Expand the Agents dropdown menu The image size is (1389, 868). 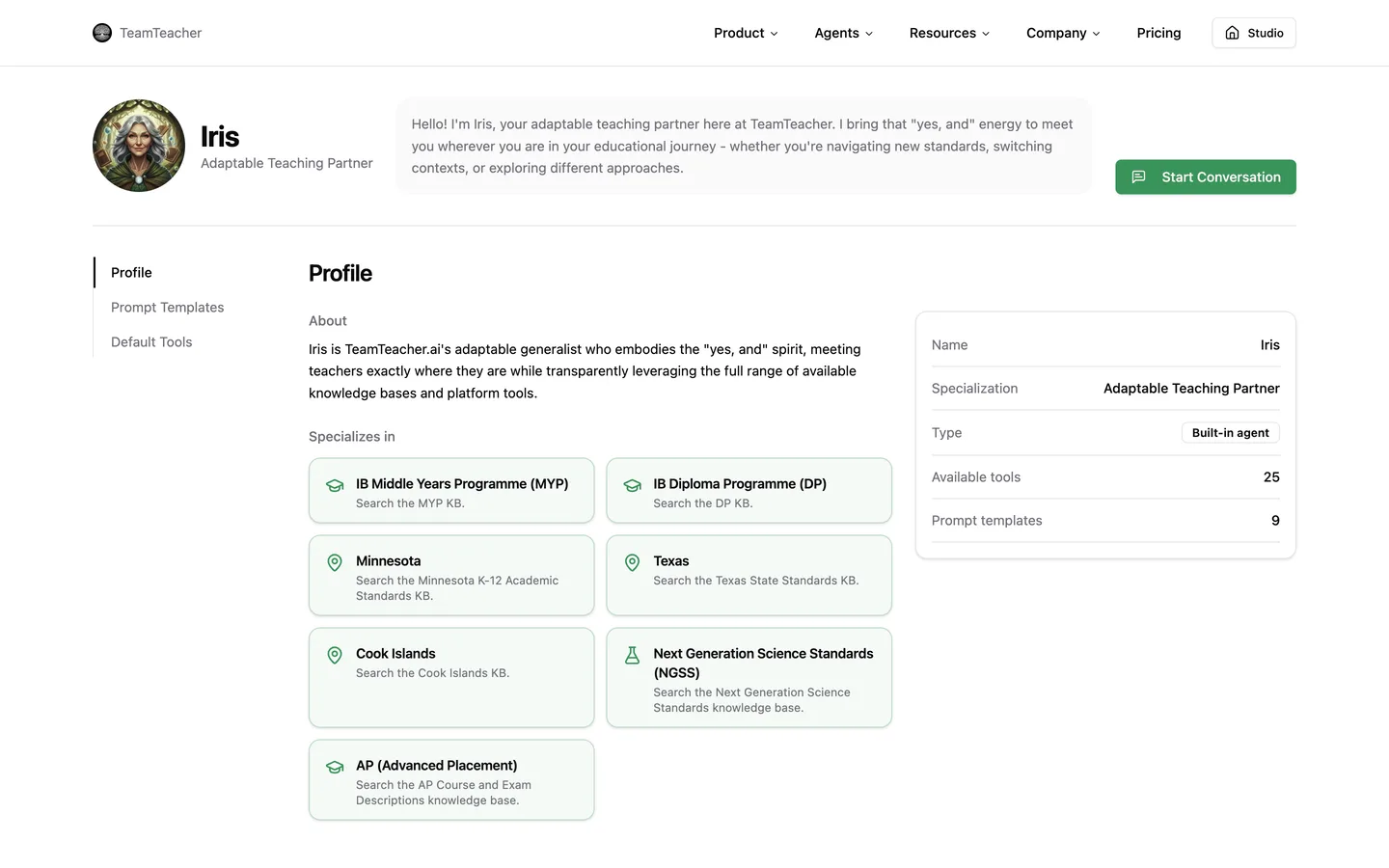(844, 33)
